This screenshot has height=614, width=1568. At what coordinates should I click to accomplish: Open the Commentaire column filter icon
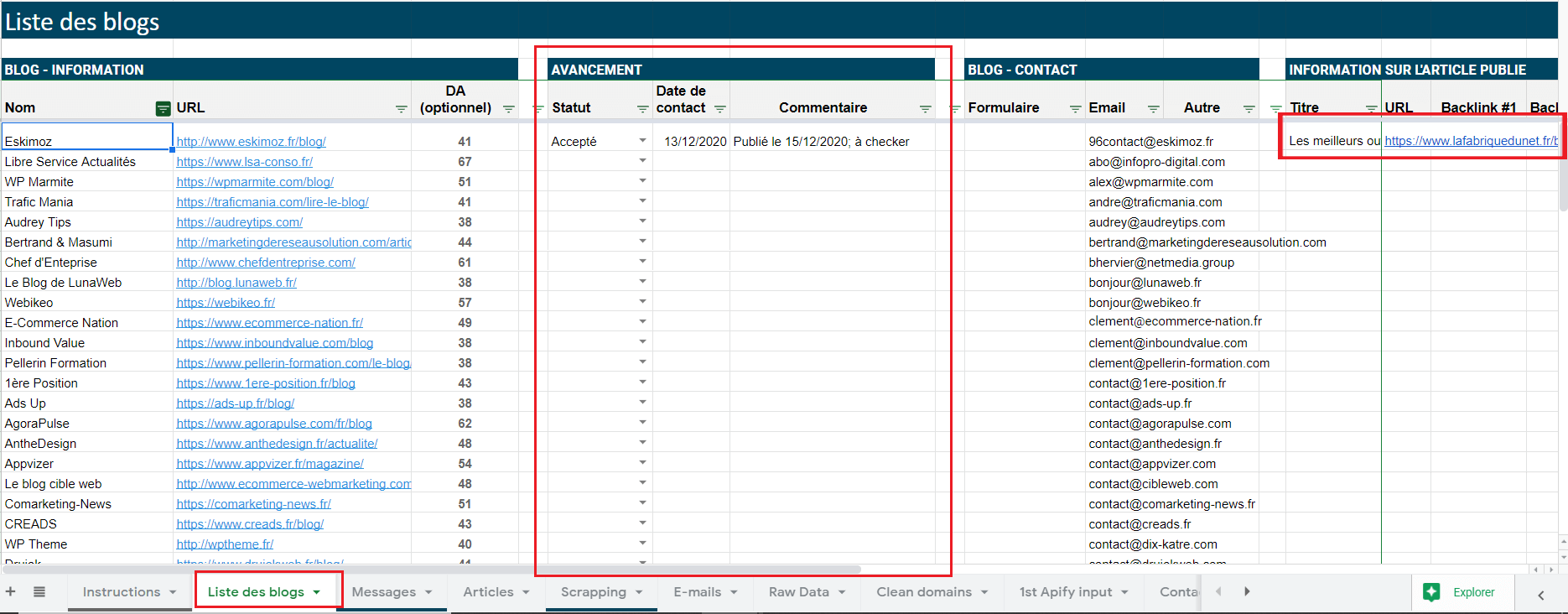pos(925,109)
